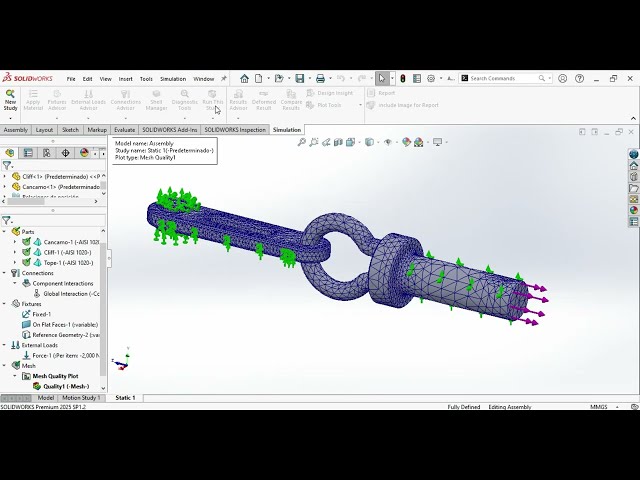Open the FeatureManager Design Tree tab
The image size is (640, 480).
(10, 153)
